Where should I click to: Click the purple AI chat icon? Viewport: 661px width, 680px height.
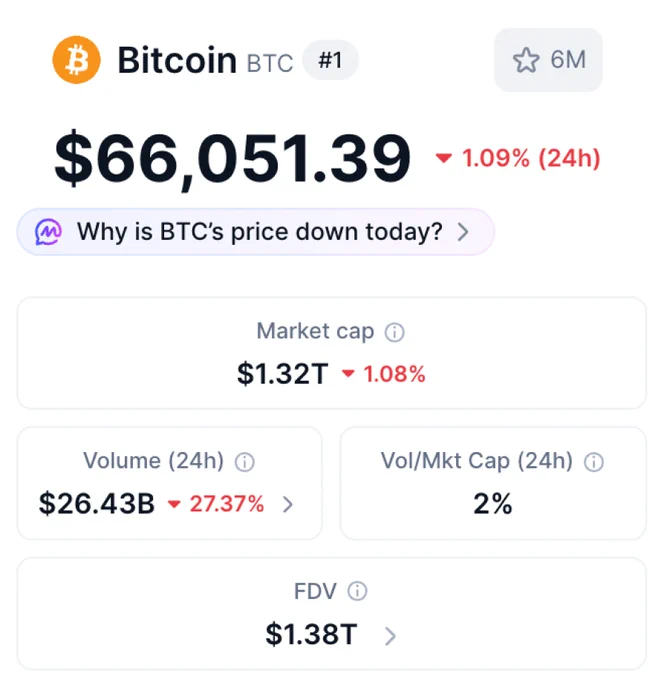(48, 232)
